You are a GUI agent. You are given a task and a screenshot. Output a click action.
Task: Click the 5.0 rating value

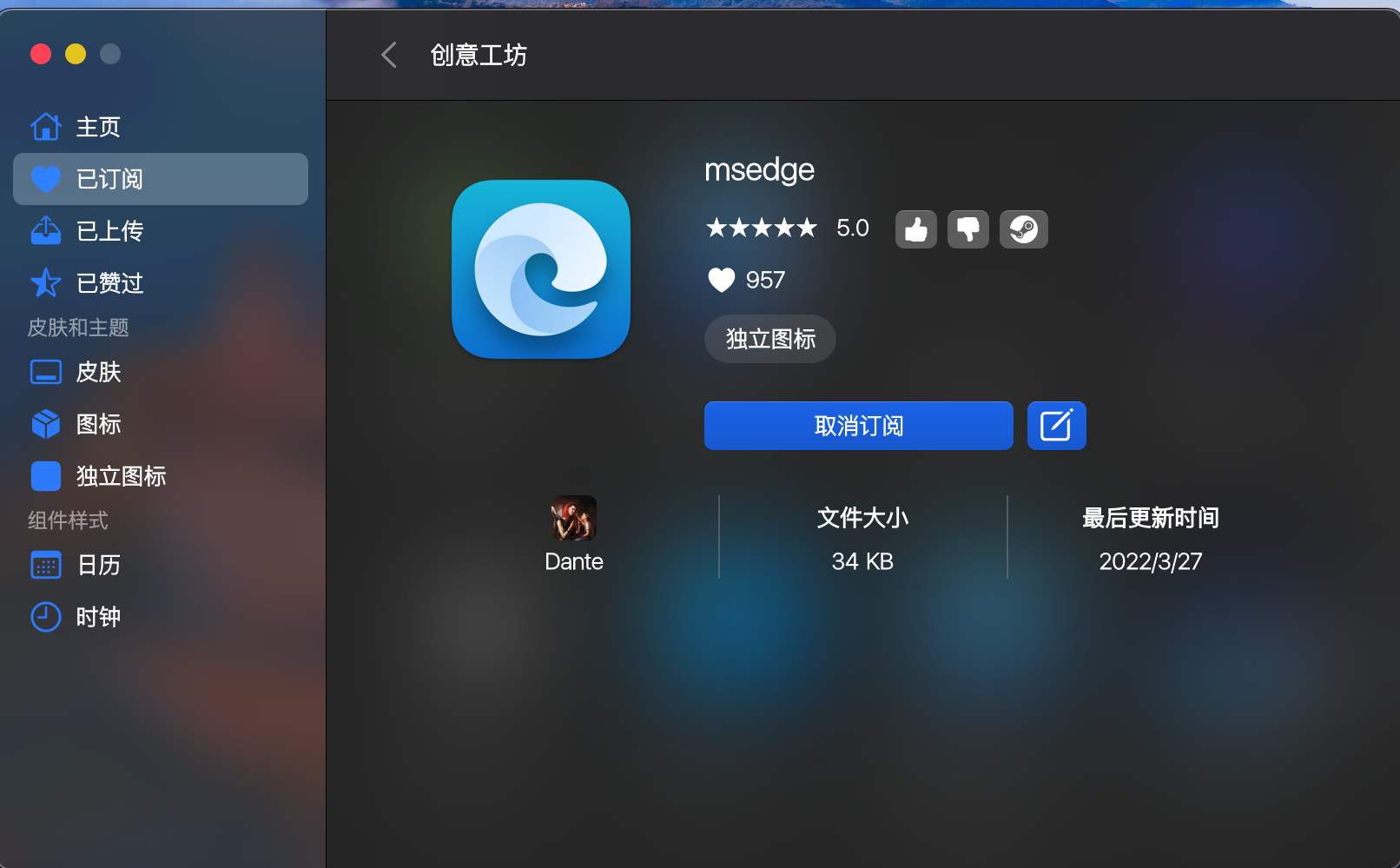pos(853,228)
